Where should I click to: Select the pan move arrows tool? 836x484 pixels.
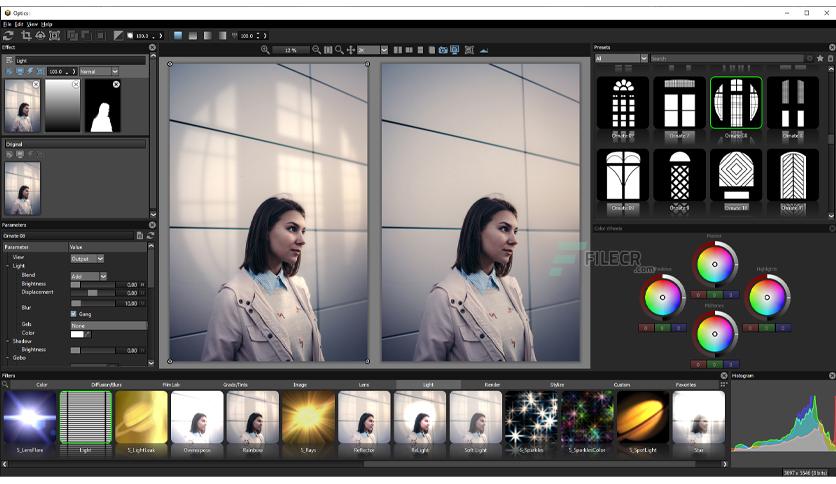coord(350,50)
